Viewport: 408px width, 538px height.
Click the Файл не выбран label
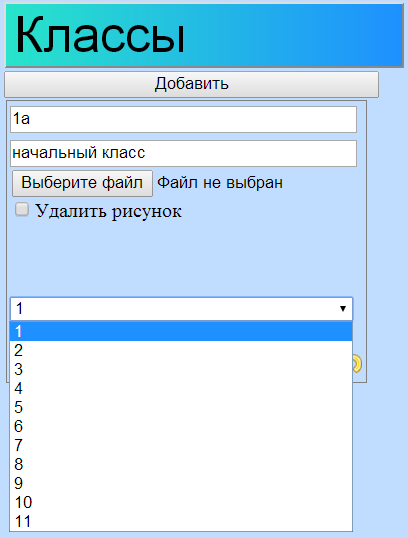[x=220, y=183]
